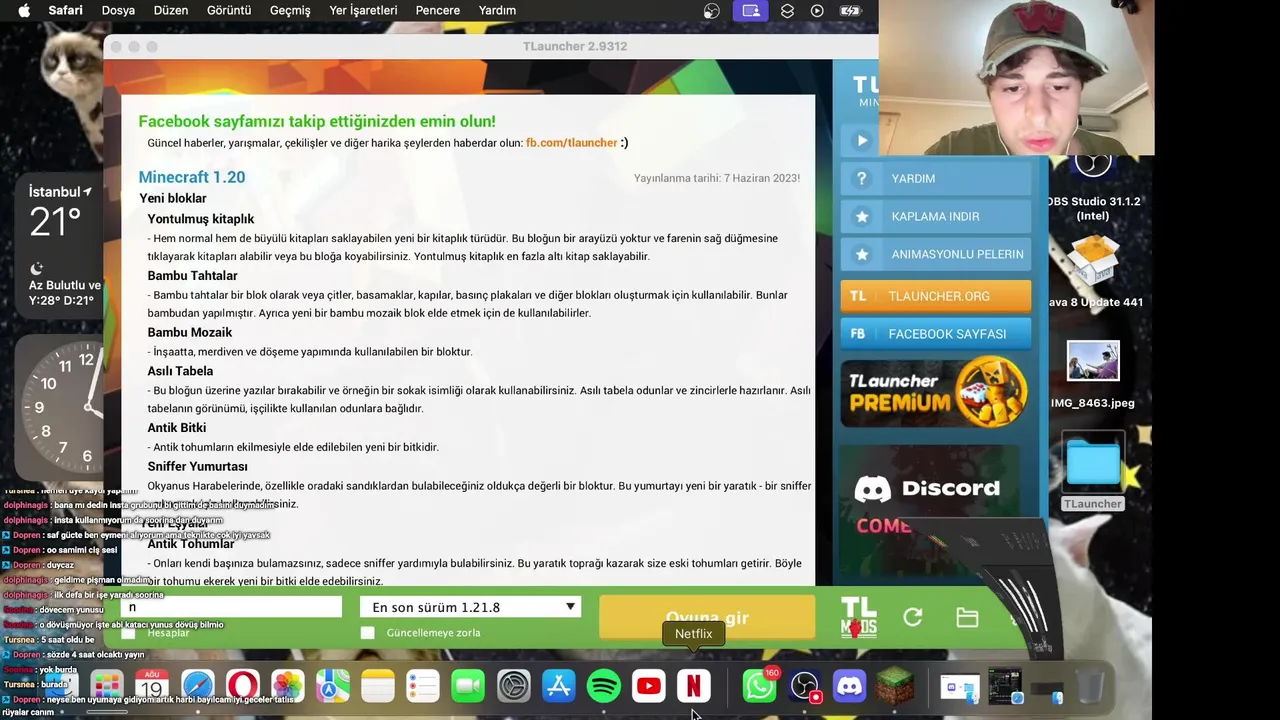Open Launchpad from the Dock

coord(107,686)
